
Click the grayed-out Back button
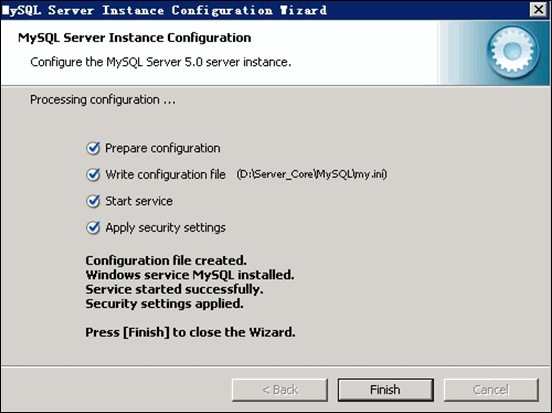point(280,390)
